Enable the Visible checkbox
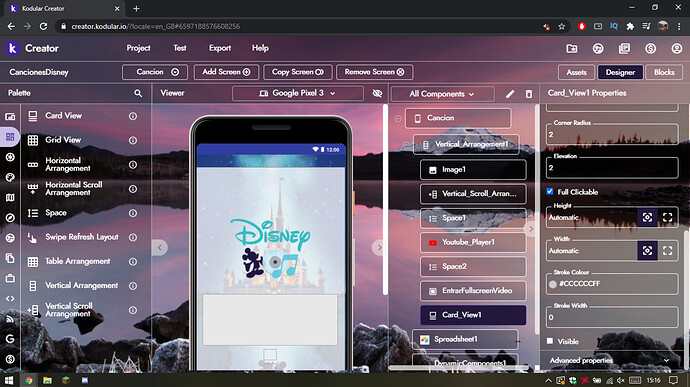This screenshot has height=387, width=690. click(550, 341)
